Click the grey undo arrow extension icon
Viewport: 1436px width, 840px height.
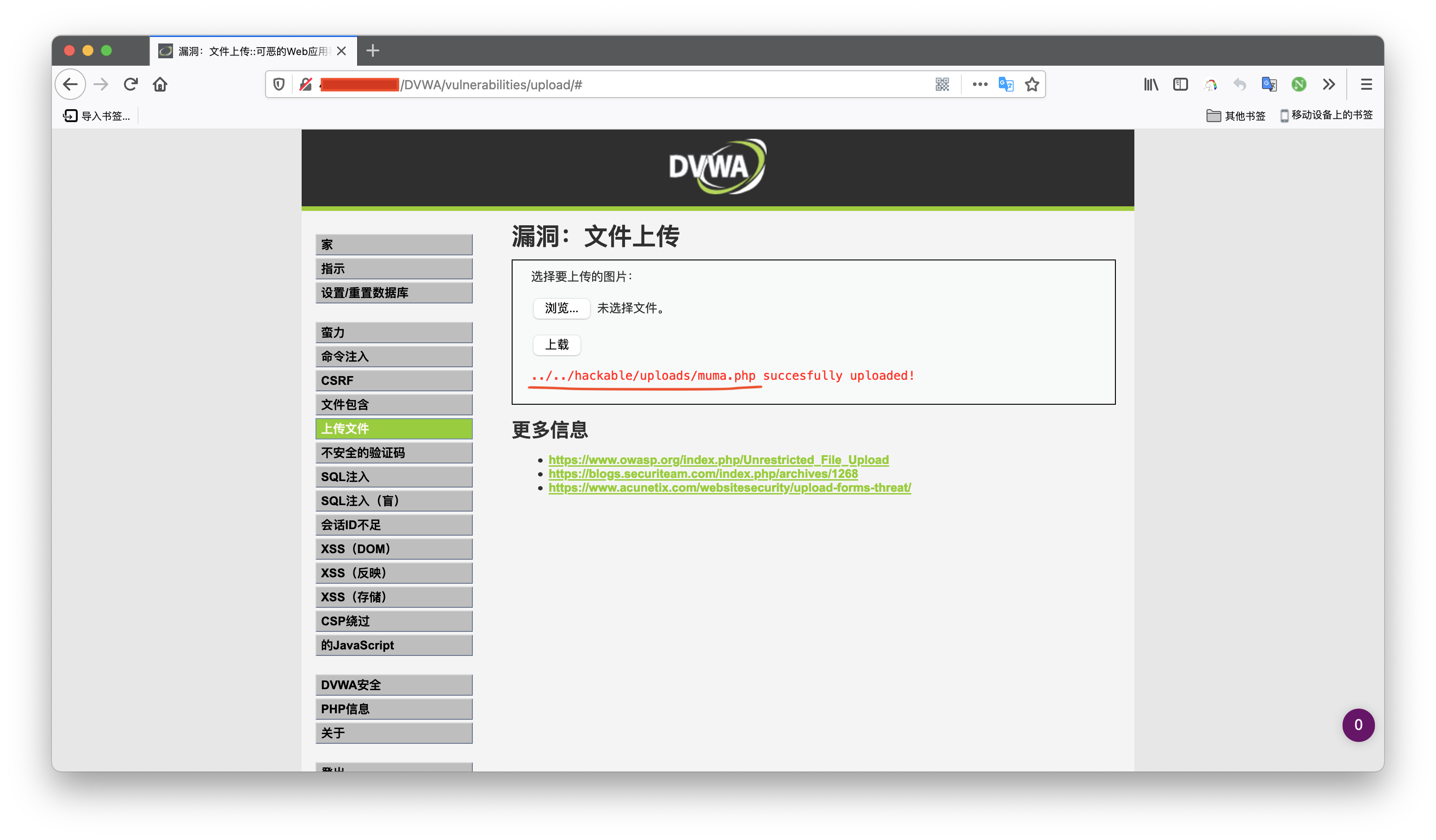coord(1239,84)
